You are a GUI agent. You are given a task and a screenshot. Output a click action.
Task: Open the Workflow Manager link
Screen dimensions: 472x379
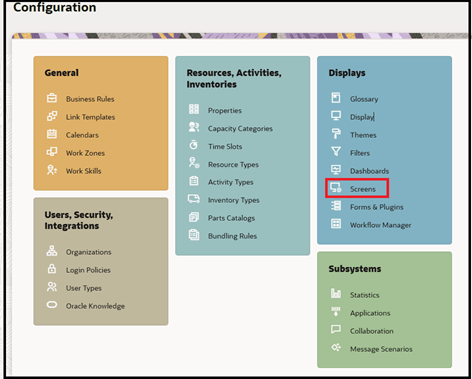(380, 225)
